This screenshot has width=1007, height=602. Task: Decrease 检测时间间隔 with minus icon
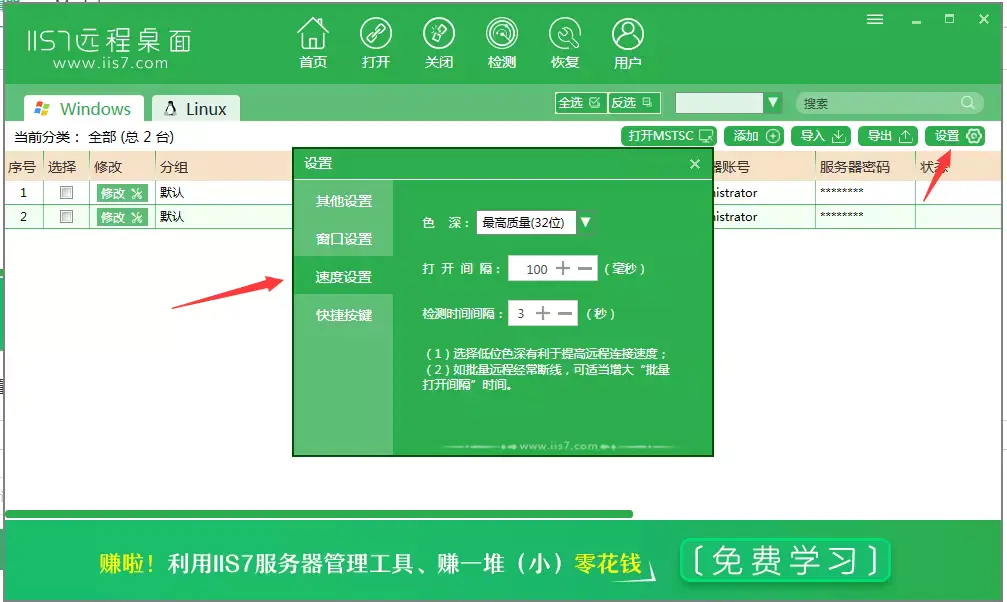coord(565,314)
